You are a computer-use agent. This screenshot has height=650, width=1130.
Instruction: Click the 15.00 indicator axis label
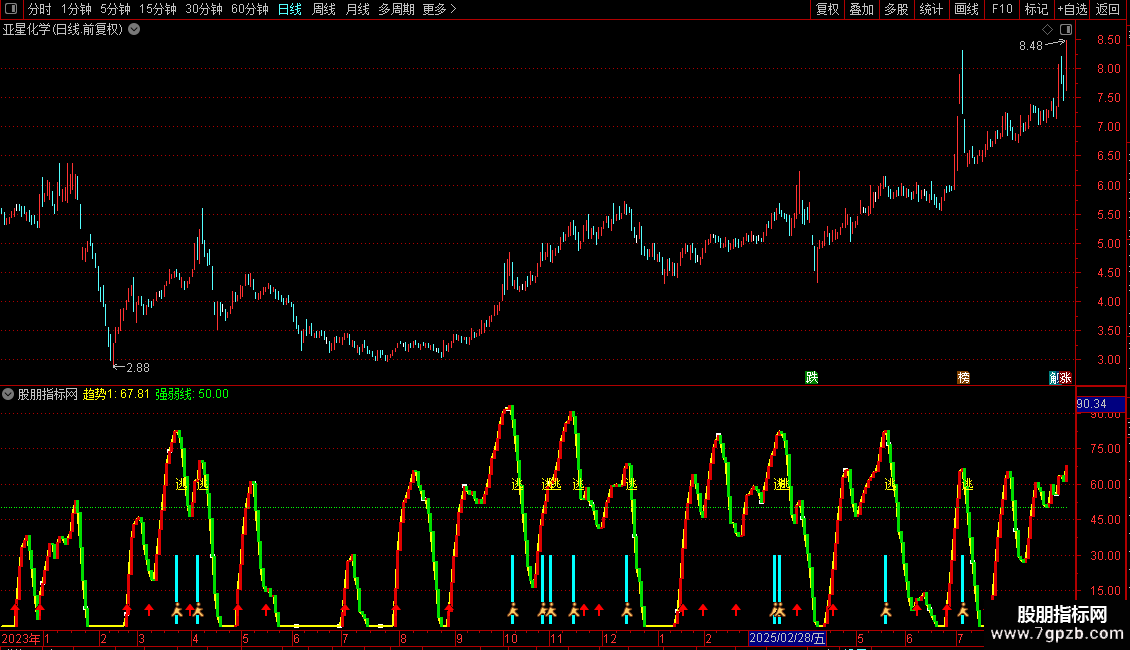[x=1105, y=591]
